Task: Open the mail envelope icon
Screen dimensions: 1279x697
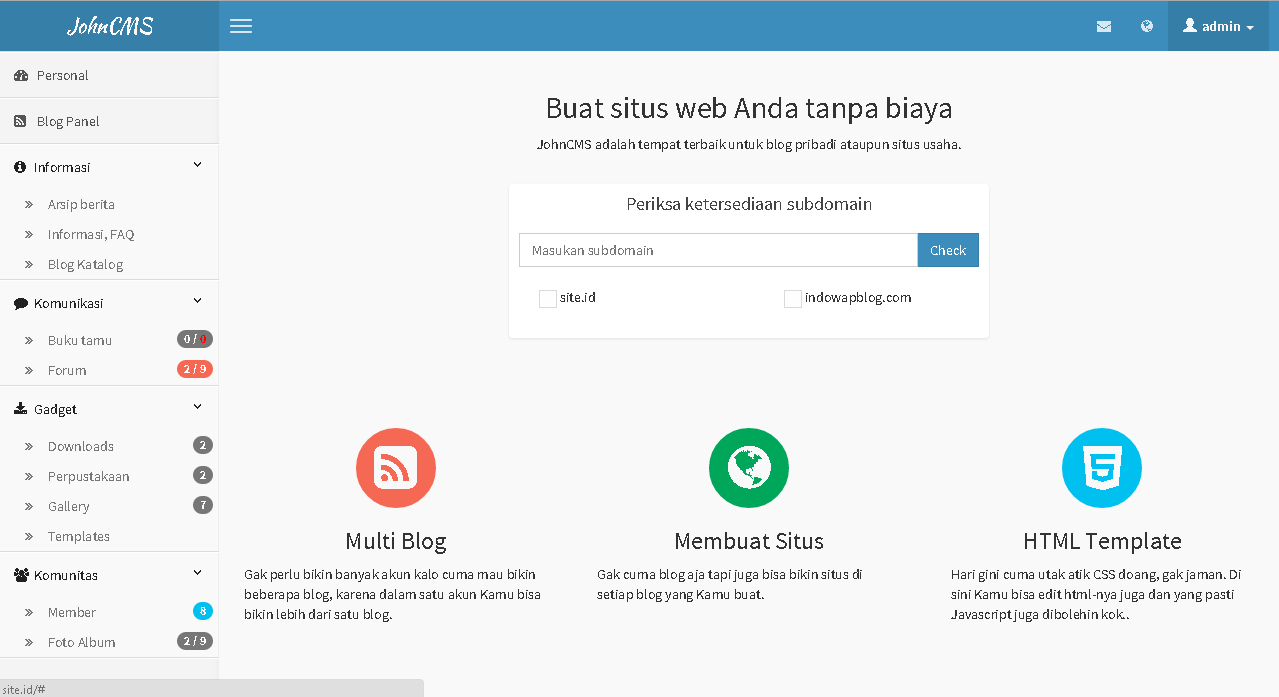Action: pyautogui.click(x=1104, y=27)
